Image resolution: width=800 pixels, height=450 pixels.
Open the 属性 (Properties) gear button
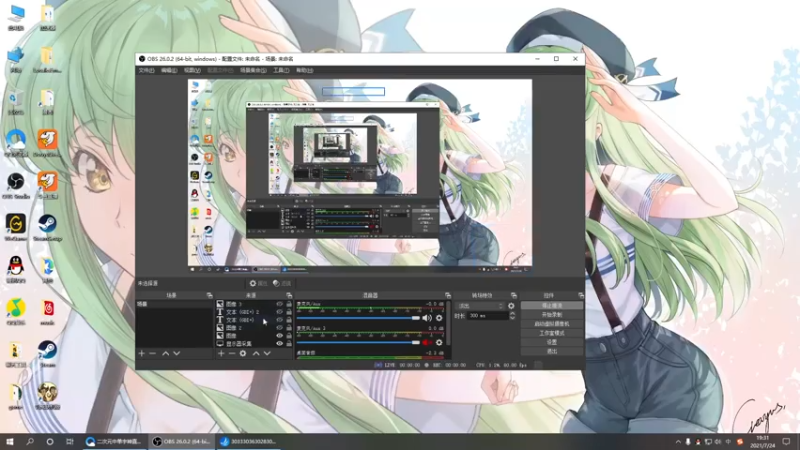point(258,283)
